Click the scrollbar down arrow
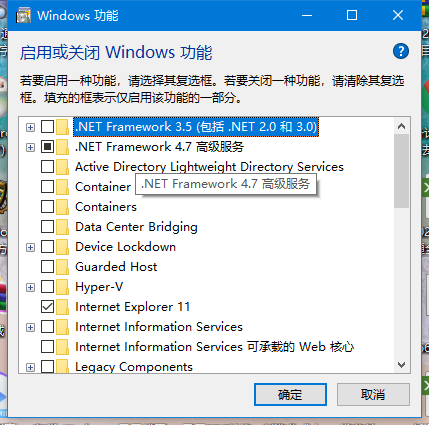 pos(402,365)
